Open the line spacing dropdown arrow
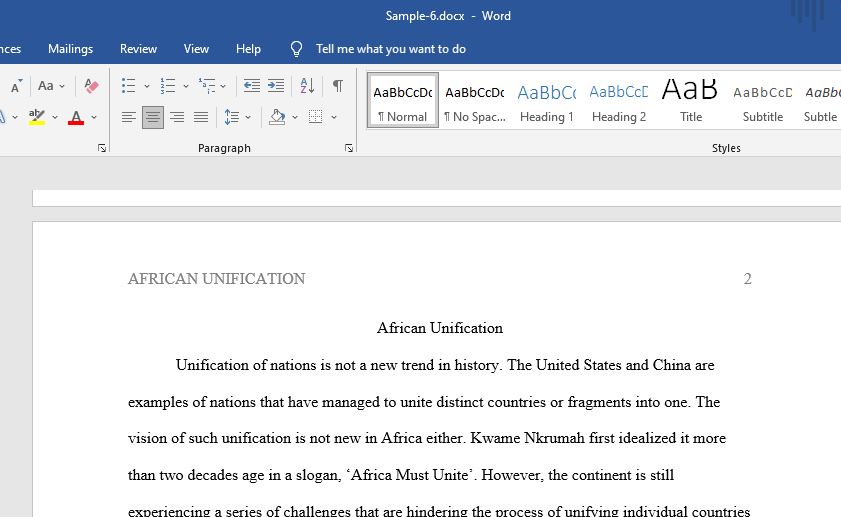This screenshot has width=841, height=517. tap(248, 117)
